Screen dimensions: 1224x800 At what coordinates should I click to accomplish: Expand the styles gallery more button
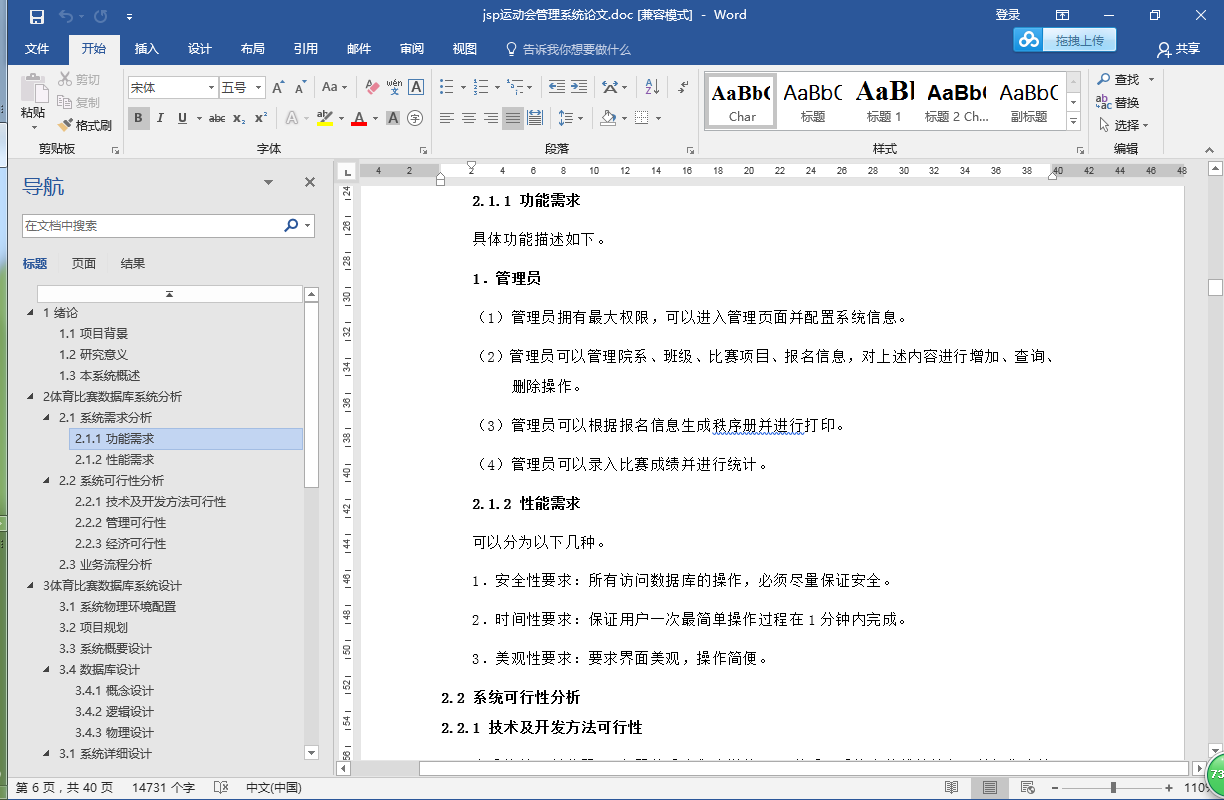[x=1073, y=121]
